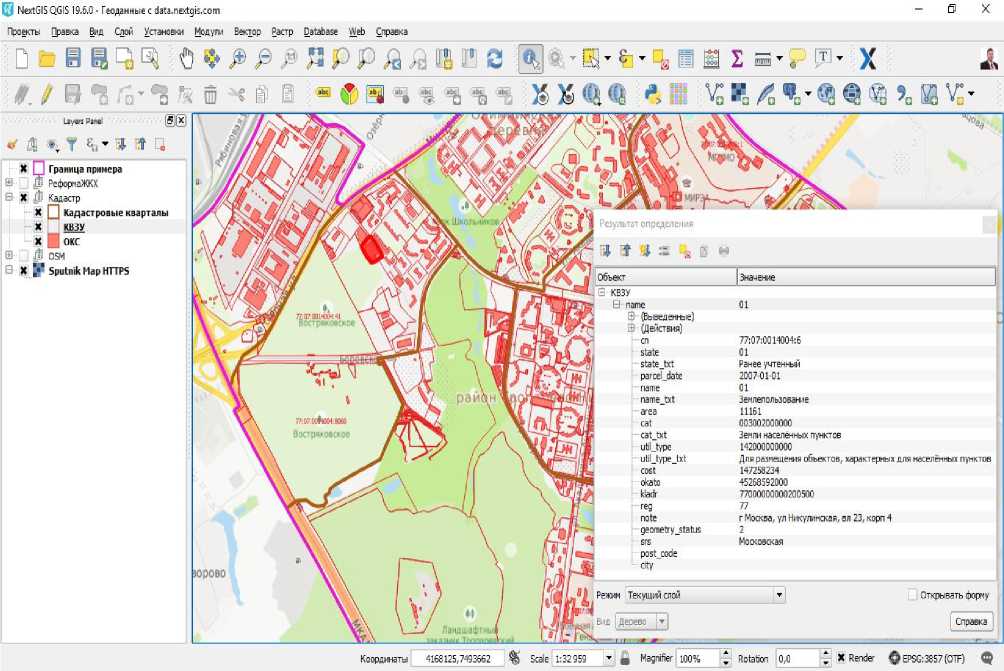The image size is (1004, 671).
Task: Open the Вектор menu
Action: (x=247, y=32)
